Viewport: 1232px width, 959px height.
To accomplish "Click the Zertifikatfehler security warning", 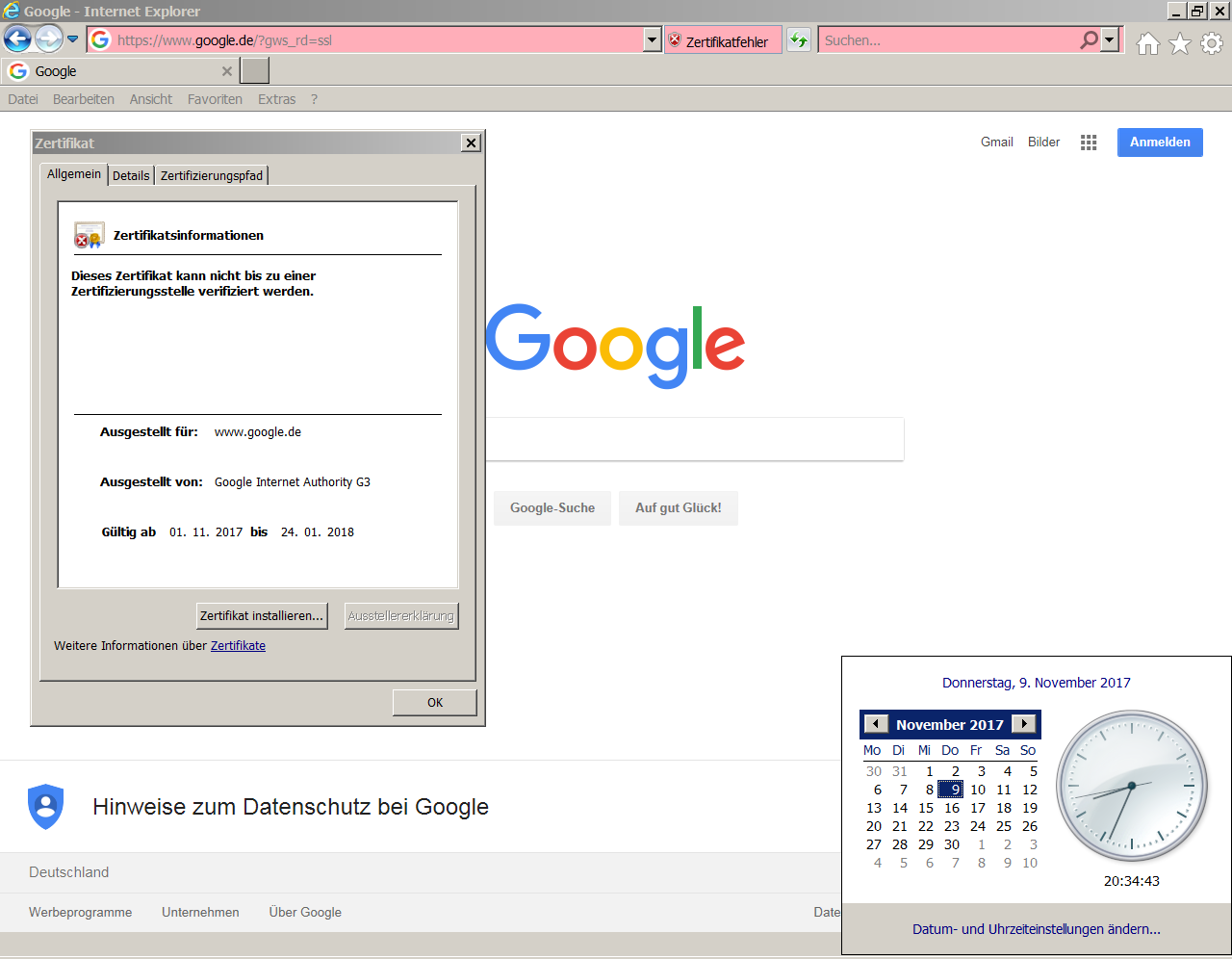I will click(722, 40).
